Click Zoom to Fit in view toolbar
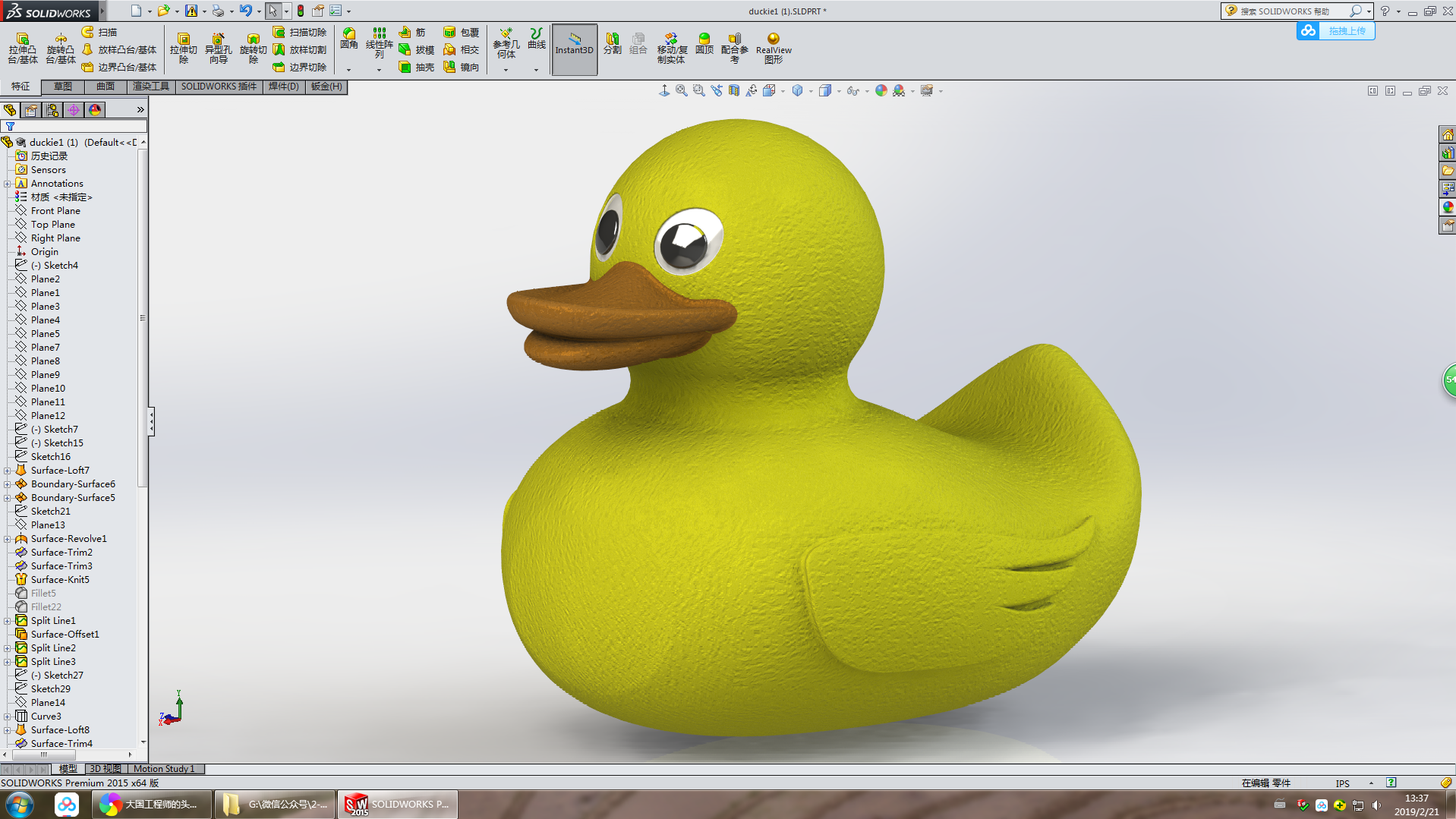The width and height of the screenshot is (1456, 819). click(682, 91)
